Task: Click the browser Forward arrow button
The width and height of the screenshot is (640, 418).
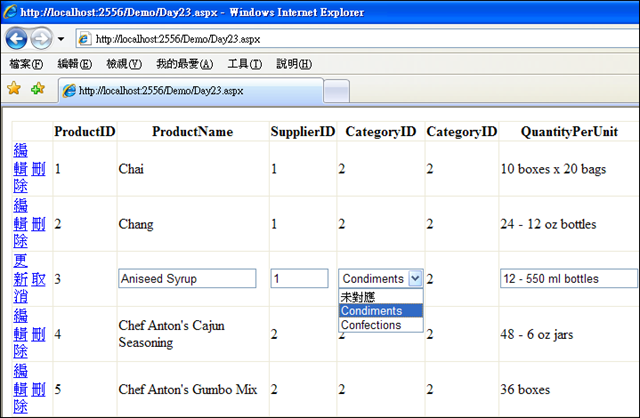Action: [x=41, y=38]
